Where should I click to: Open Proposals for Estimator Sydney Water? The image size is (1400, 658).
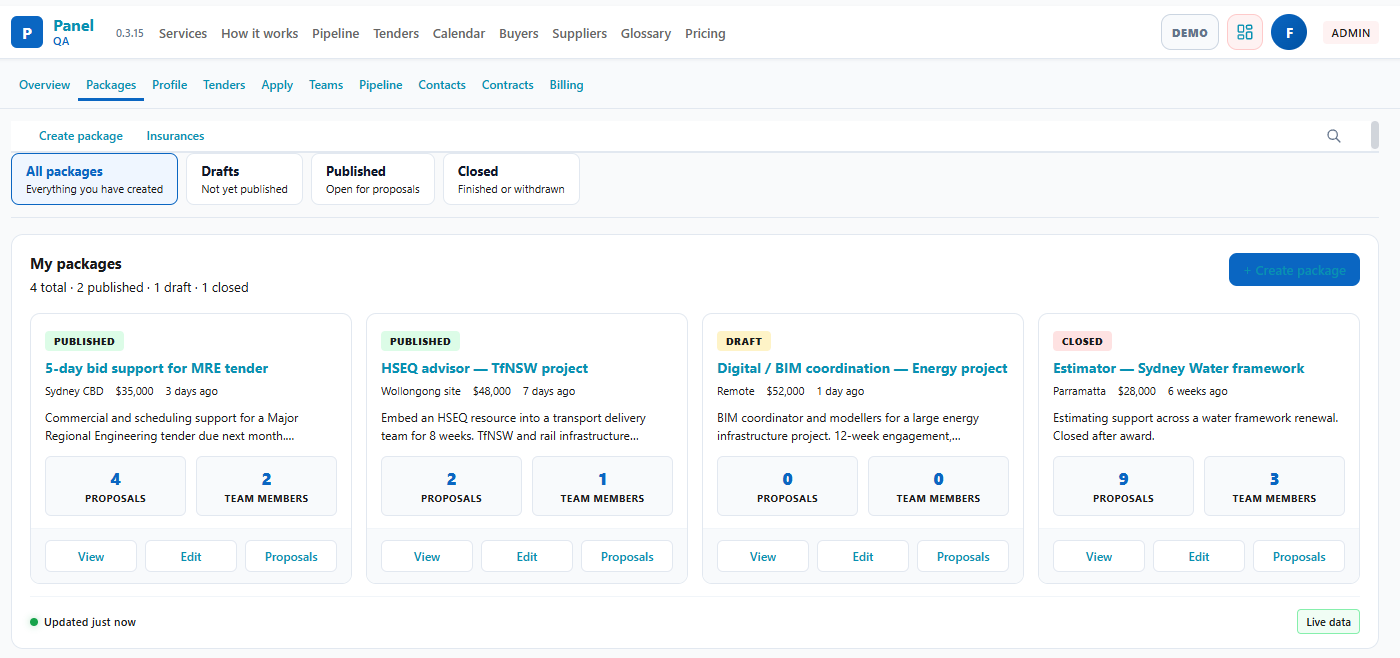(x=1299, y=557)
